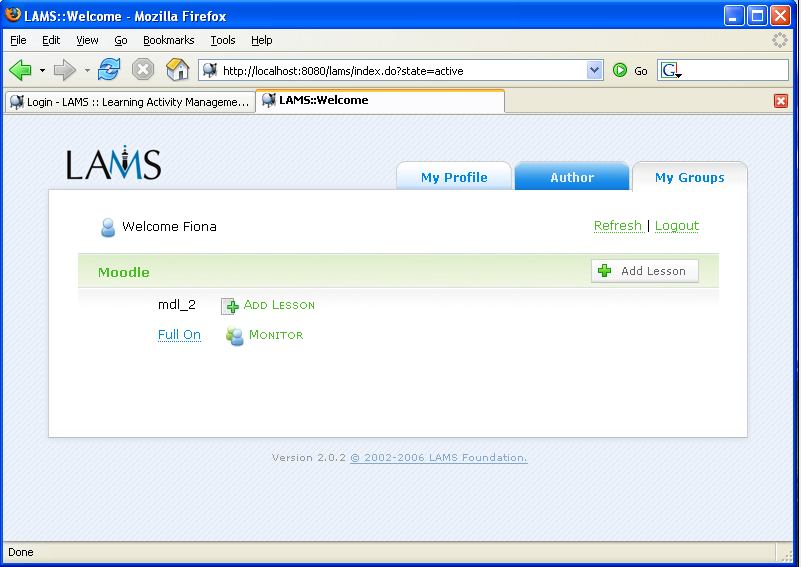Switch to the My Profile tab

[454, 177]
